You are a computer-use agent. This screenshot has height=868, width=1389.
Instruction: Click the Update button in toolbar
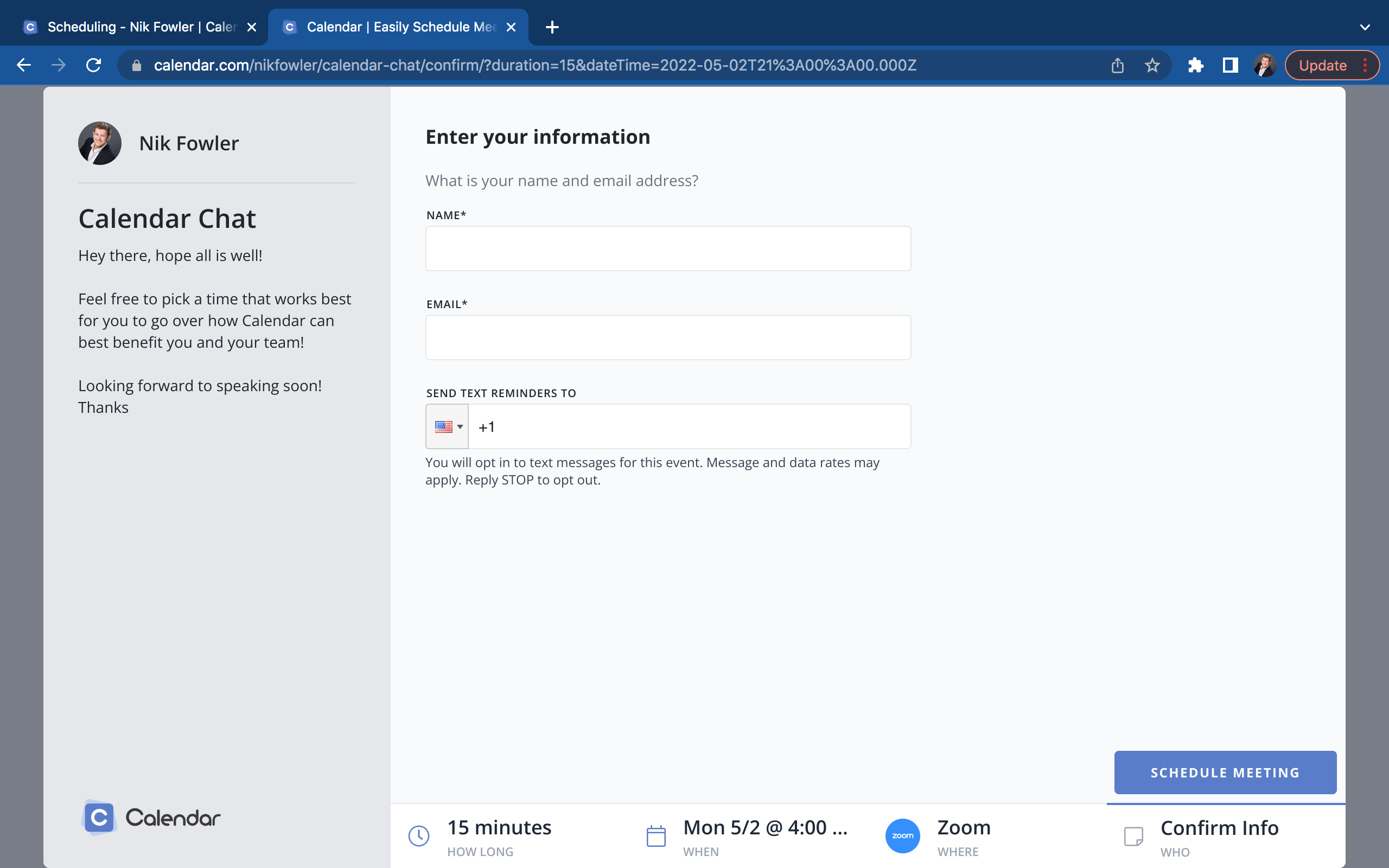[1322, 66]
